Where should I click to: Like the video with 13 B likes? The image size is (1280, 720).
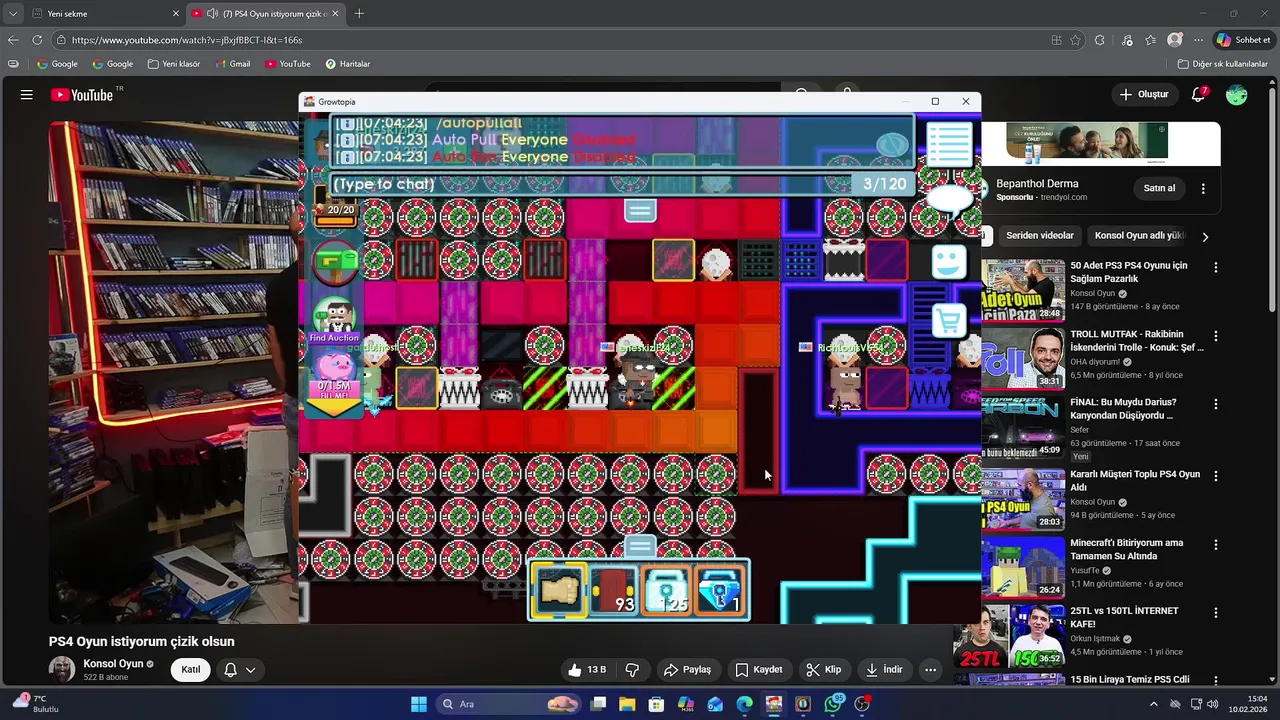coord(587,670)
